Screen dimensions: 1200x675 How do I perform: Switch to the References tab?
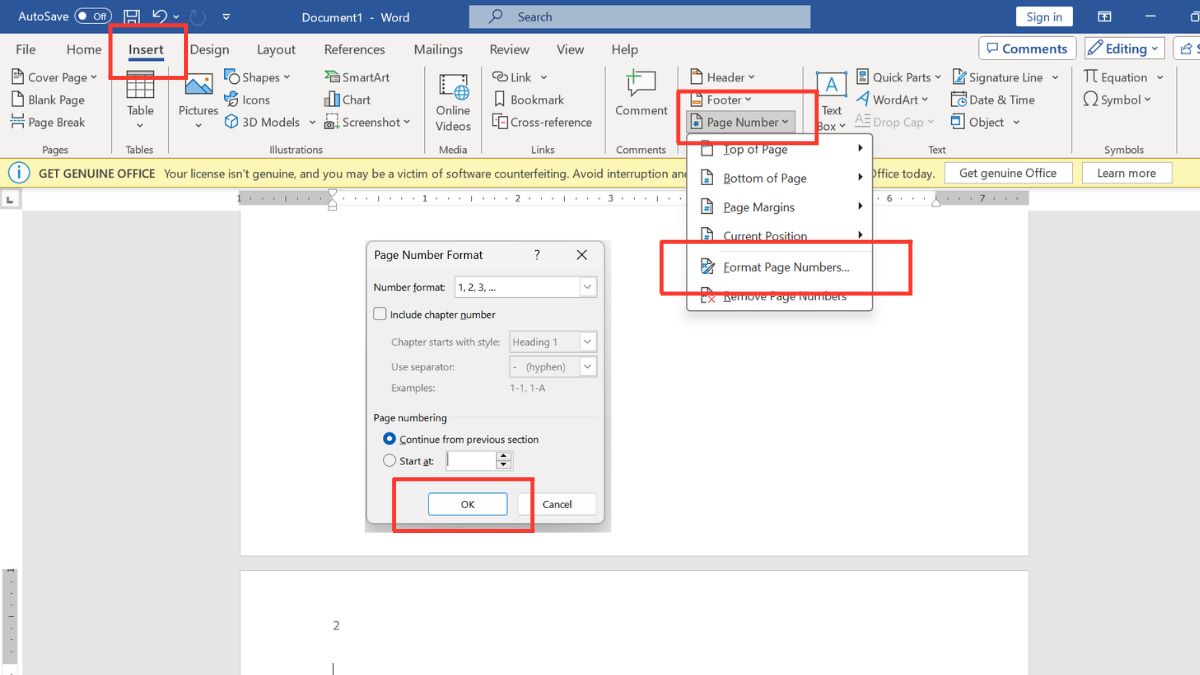coord(354,49)
